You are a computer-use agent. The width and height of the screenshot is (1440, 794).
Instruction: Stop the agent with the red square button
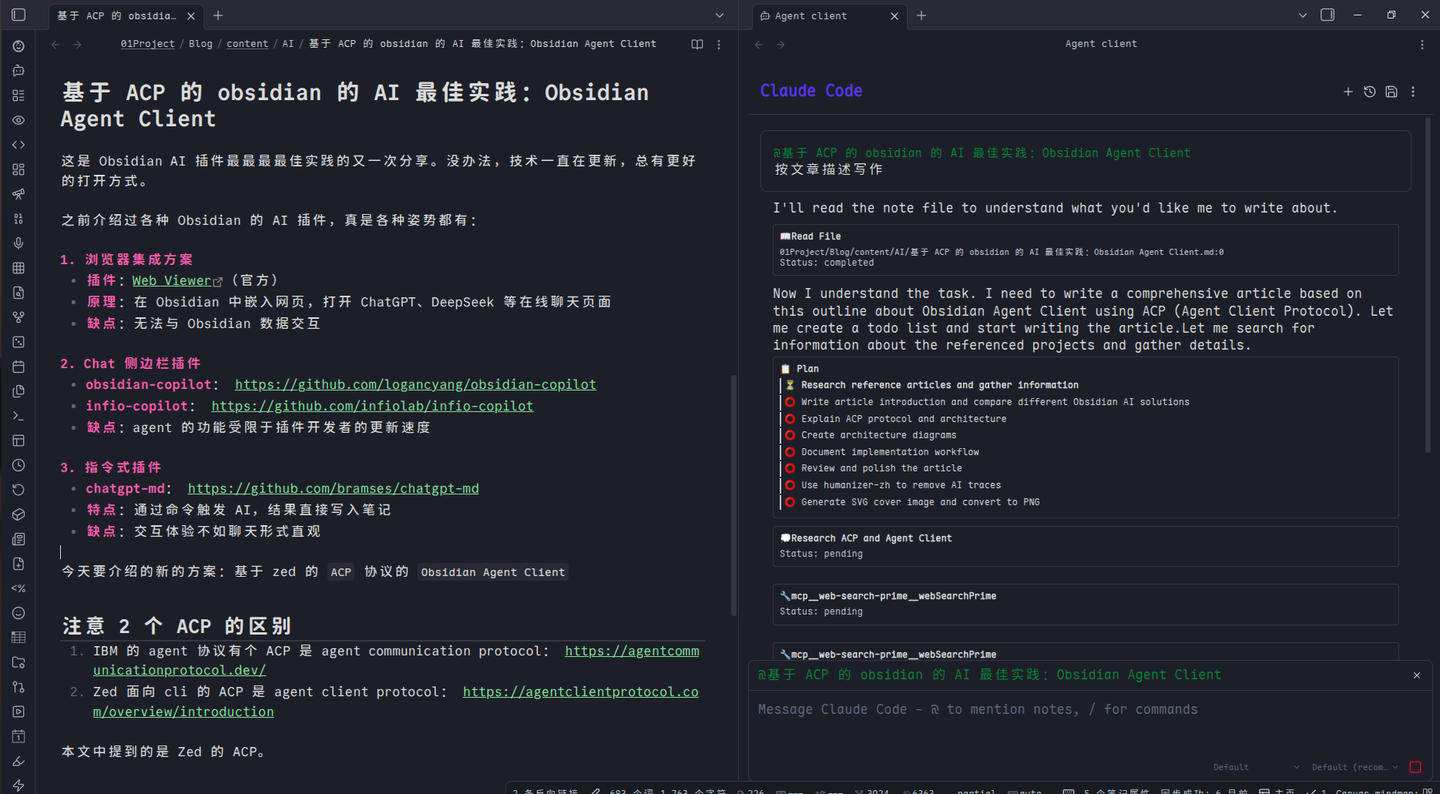[1415, 767]
